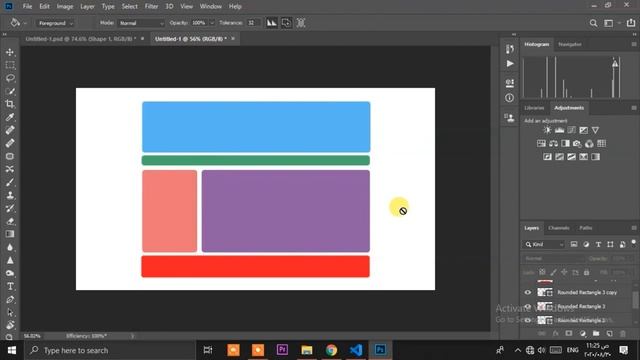Toggle the Contiguous option
The image size is (640, 360).
coord(286,23)
